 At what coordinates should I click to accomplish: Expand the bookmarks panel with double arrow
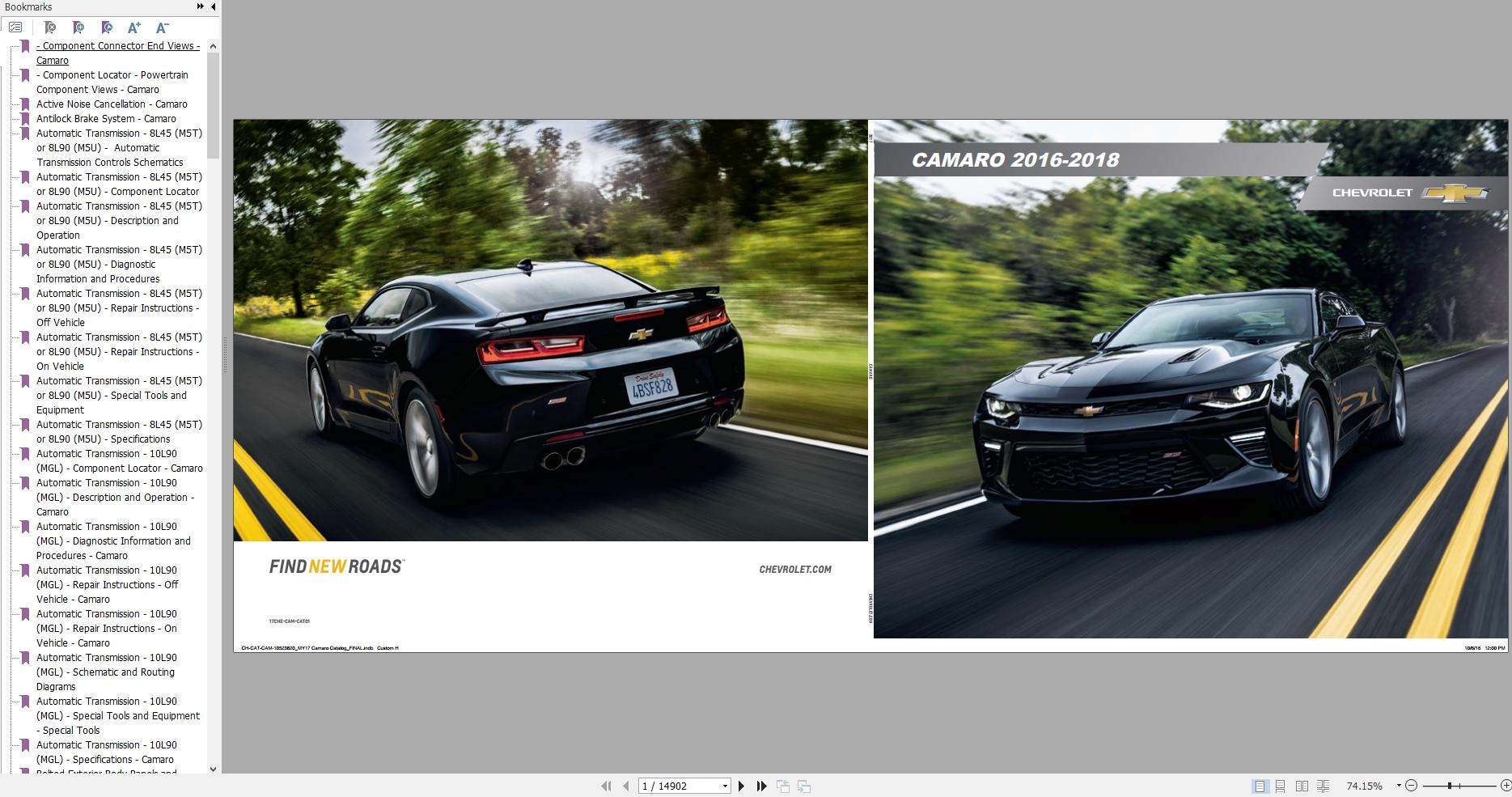201,6
